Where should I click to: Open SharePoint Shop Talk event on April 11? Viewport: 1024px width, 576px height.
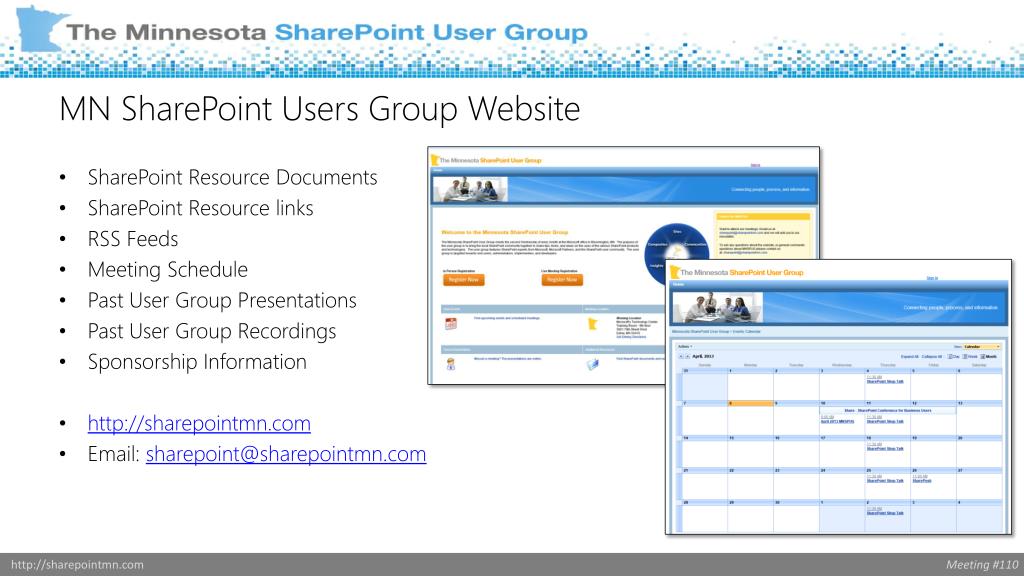885,421
